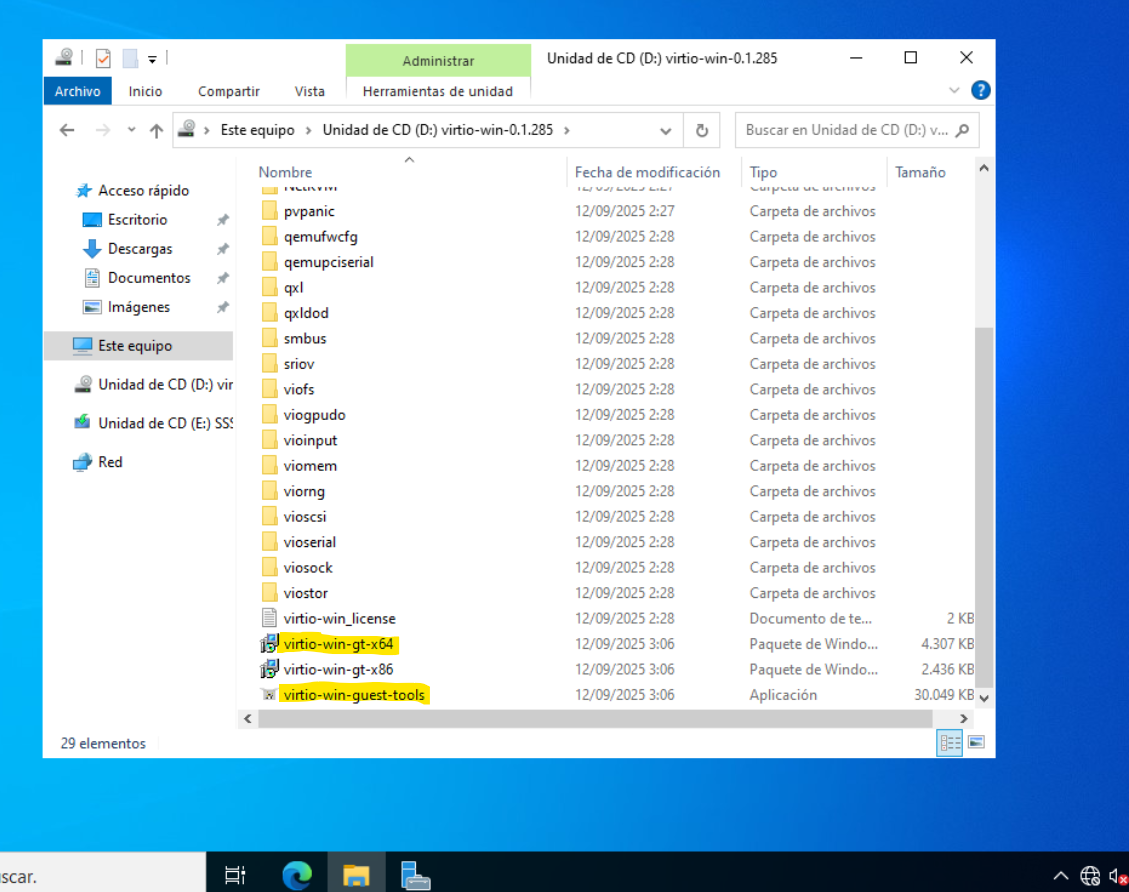Sort by Fecha de modificación column
The width and height of the screenshot is (1129, 892).
point(647,172)
